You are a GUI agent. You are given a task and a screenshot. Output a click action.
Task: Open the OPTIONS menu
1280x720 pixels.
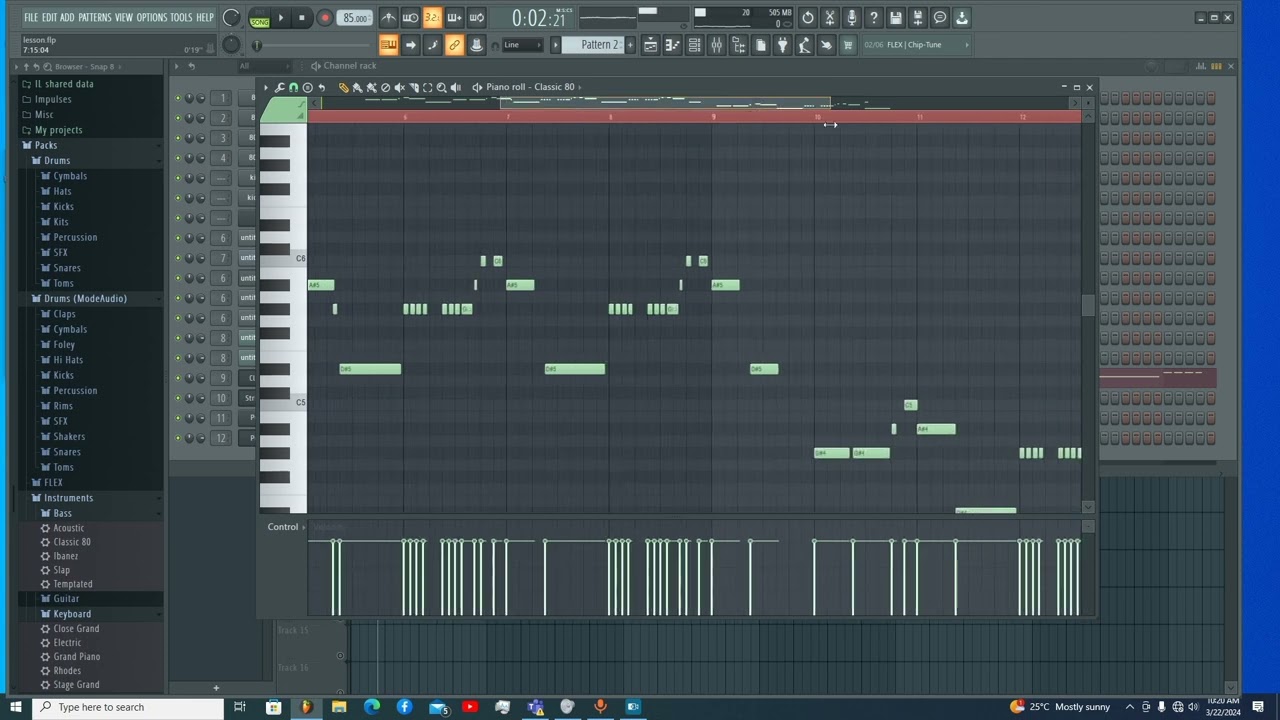(x=152, y=18)
